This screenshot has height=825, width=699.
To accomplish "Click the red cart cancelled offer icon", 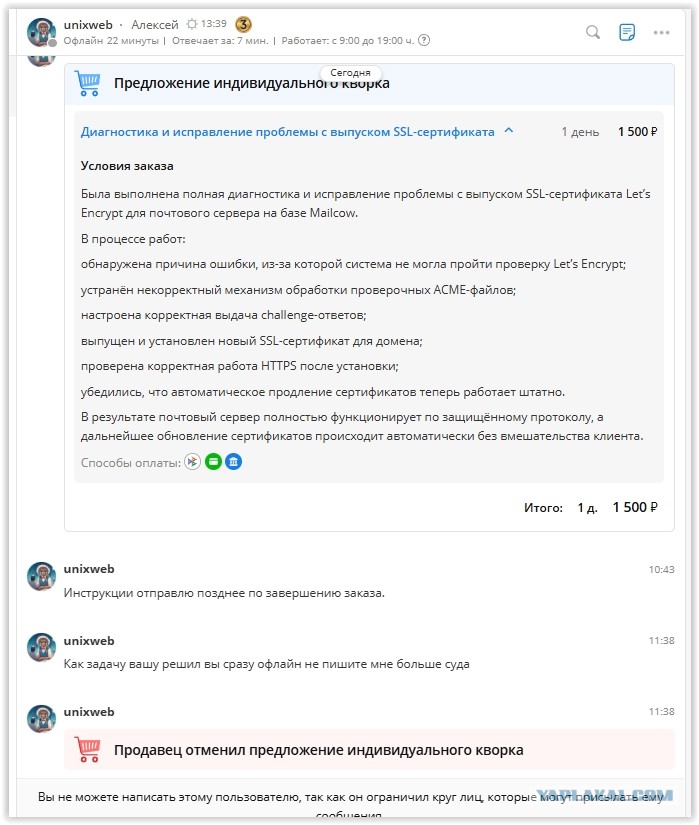I will pos(87,749).
